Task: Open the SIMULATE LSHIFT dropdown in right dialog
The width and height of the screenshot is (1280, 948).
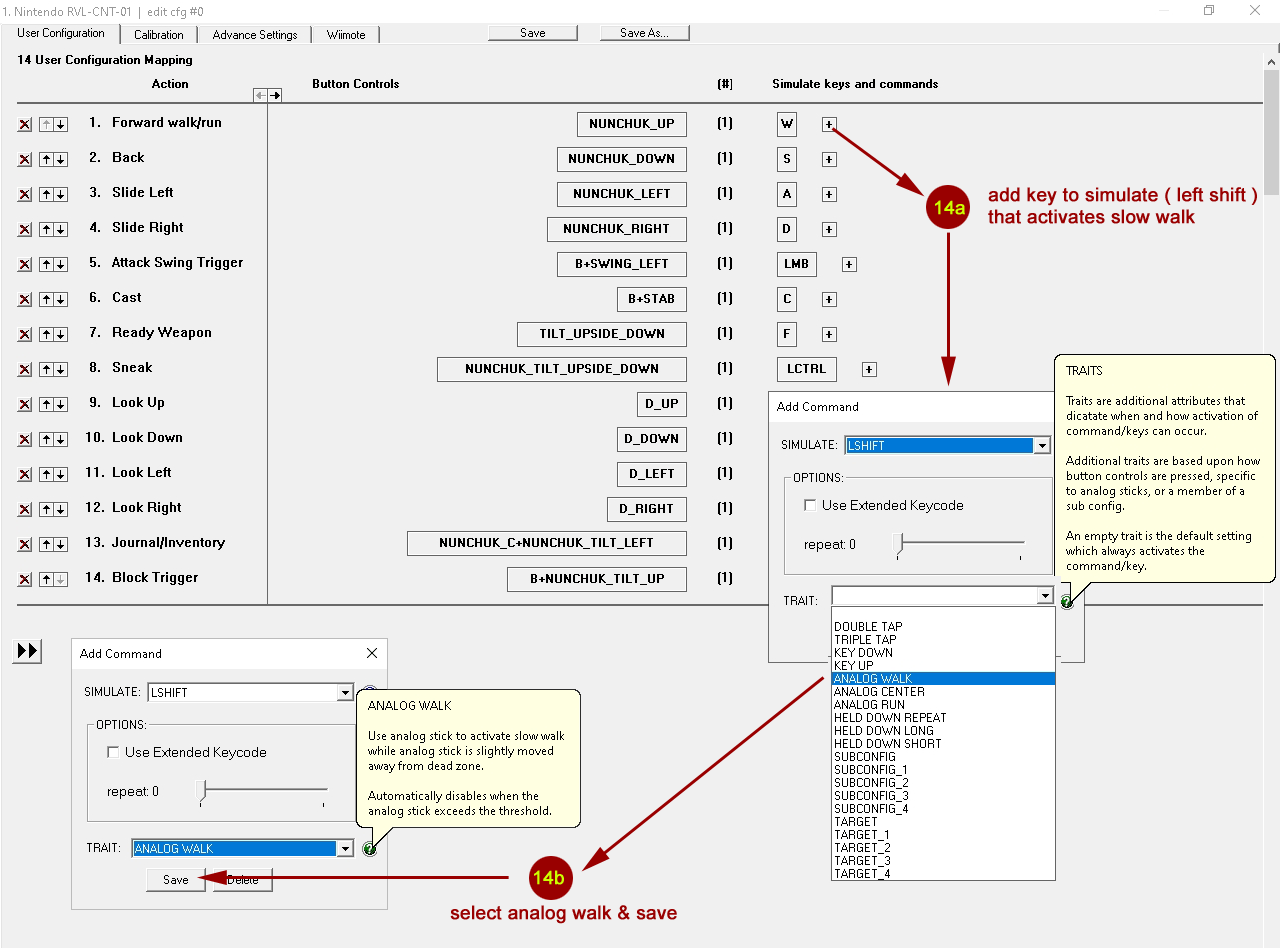Action: (1042, 446)
